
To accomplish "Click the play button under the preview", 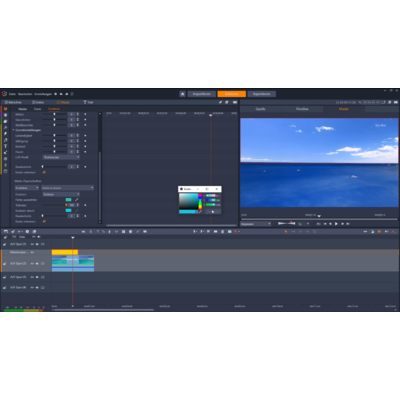I will tap(336, 224).
